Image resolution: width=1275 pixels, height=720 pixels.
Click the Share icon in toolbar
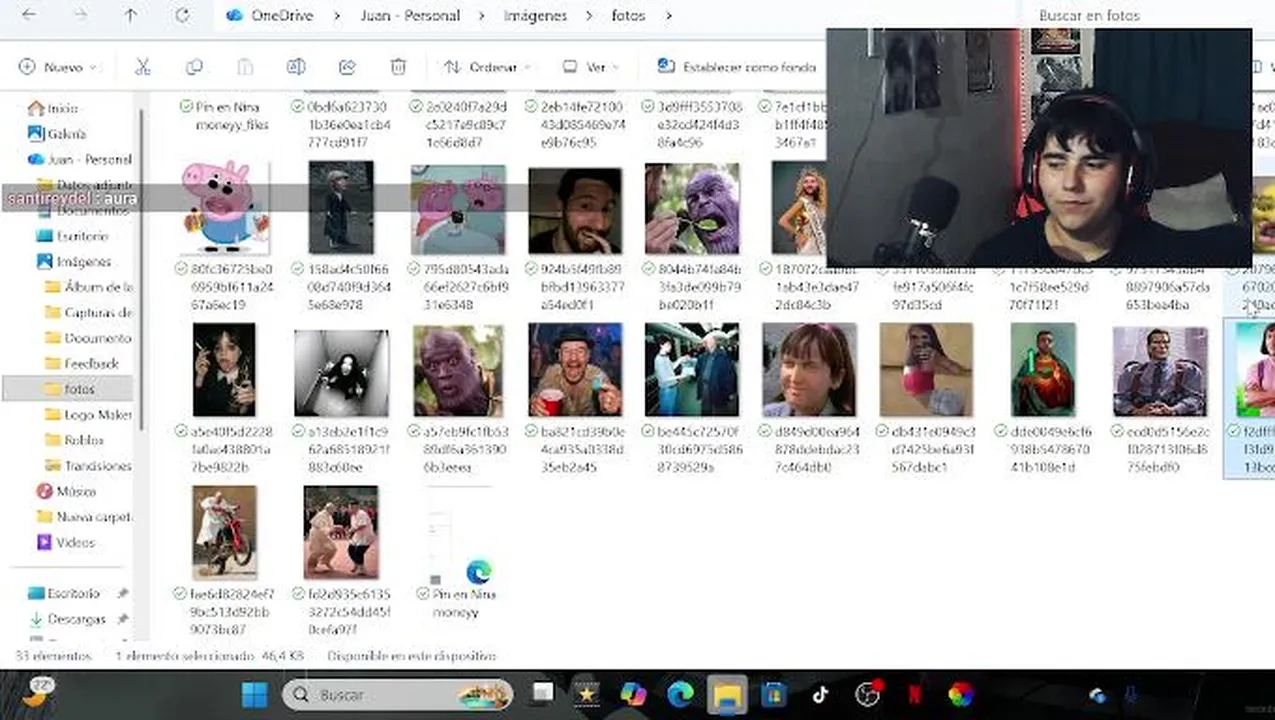coord(347,67)
